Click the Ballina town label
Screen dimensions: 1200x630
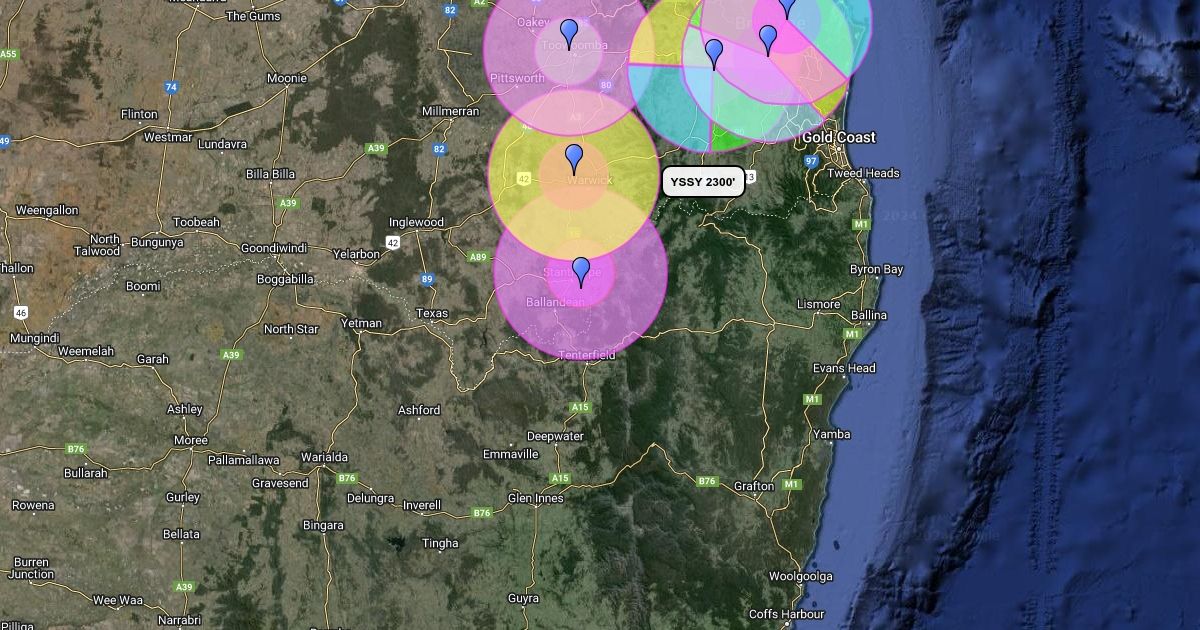[869, 315]
